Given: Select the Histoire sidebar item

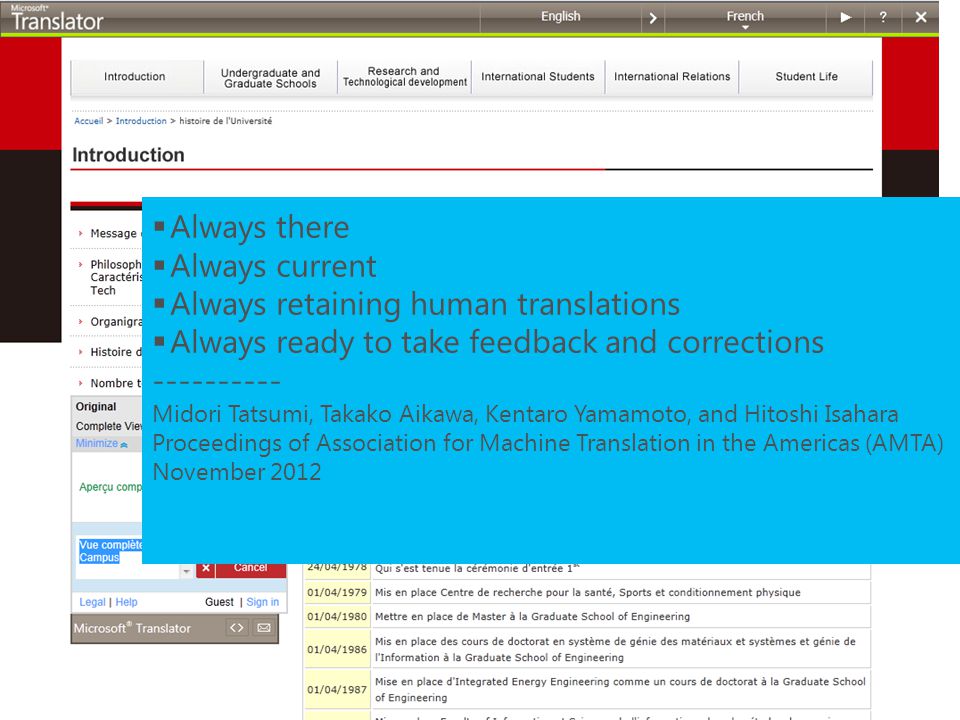Looking at the screenshot, I should (x=116, y=352).
